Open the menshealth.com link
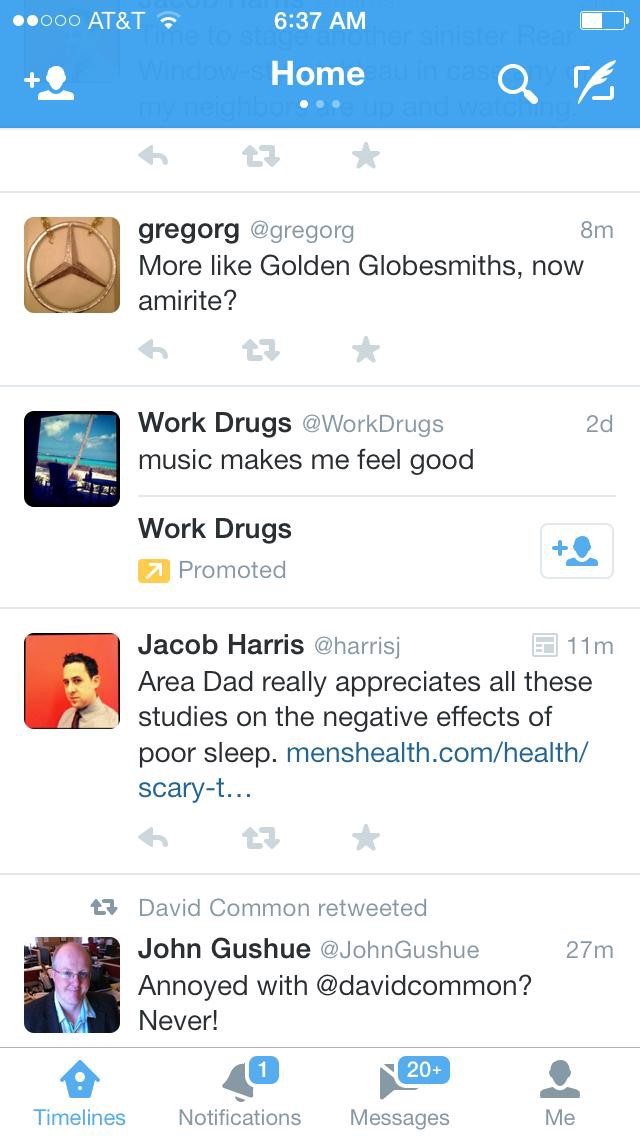640x1136 pixels. (x=362, y=769)
